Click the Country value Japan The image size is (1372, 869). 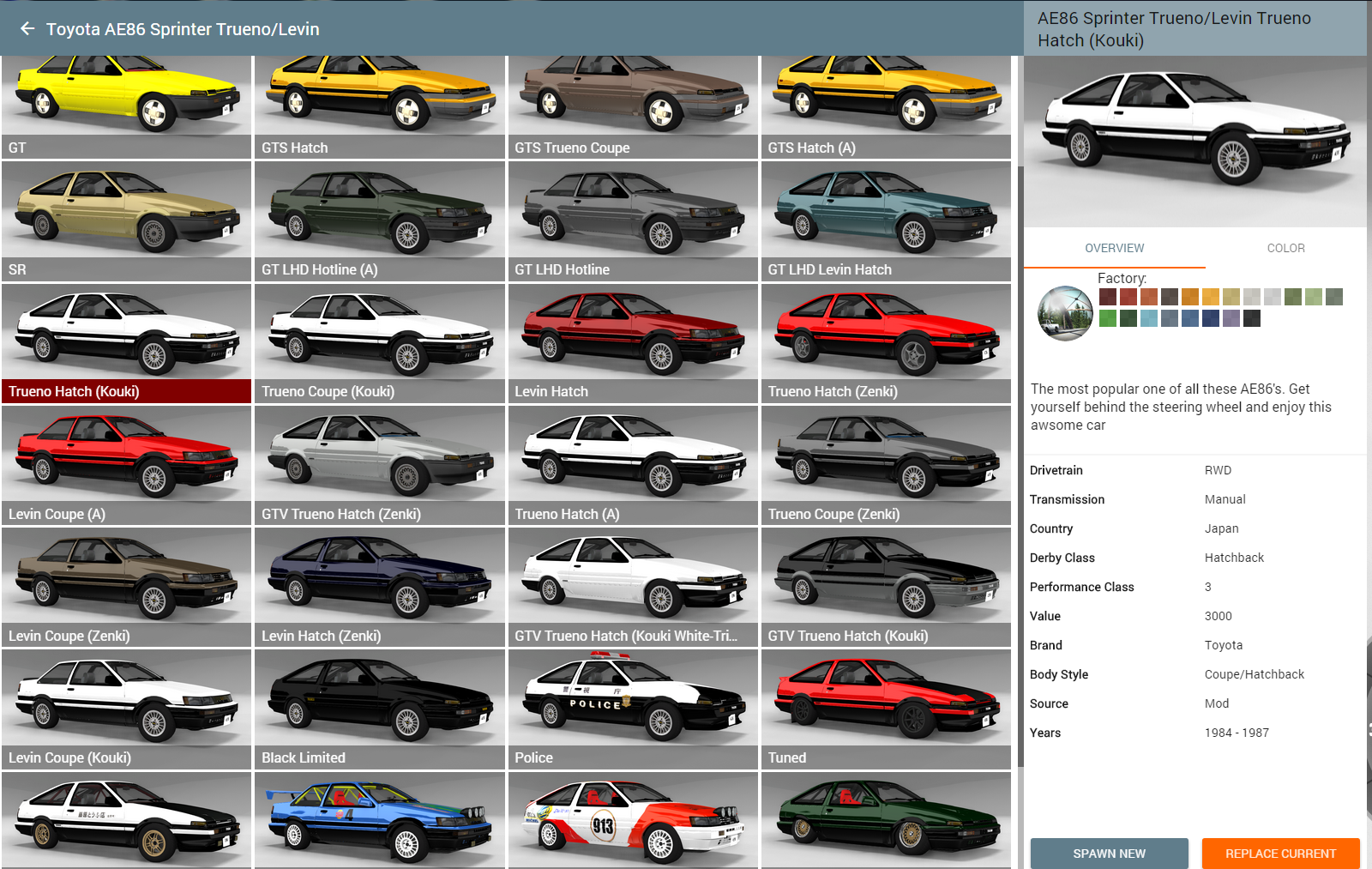1221,528
